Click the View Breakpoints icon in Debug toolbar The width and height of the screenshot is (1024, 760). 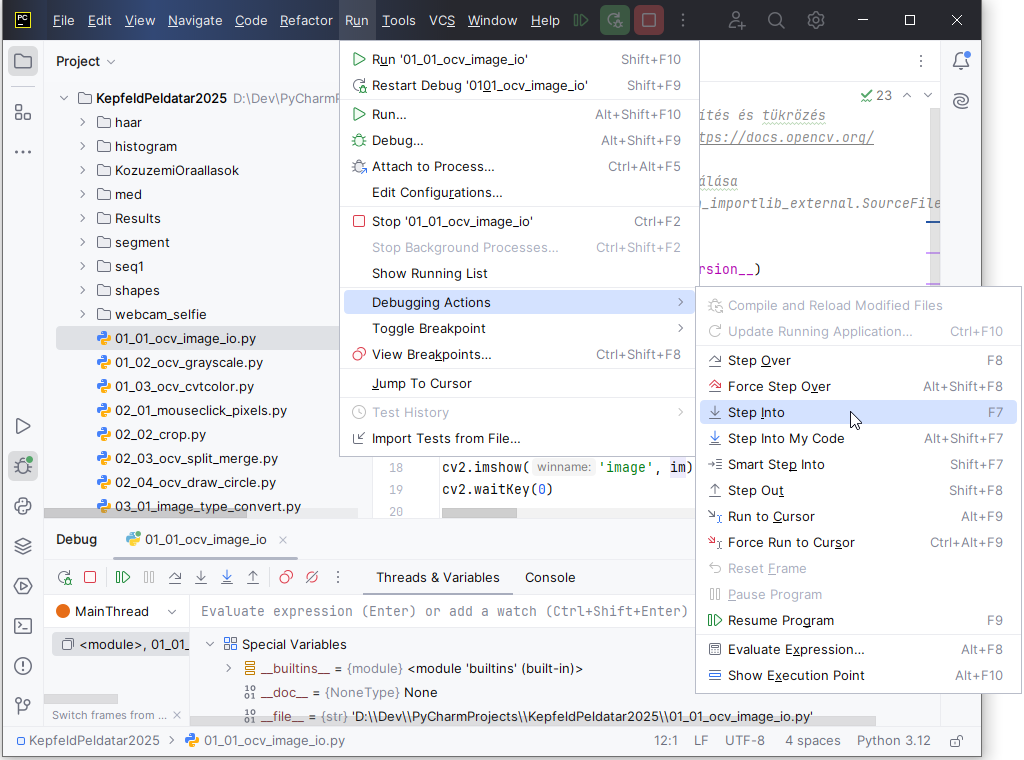tap(285, 577)
